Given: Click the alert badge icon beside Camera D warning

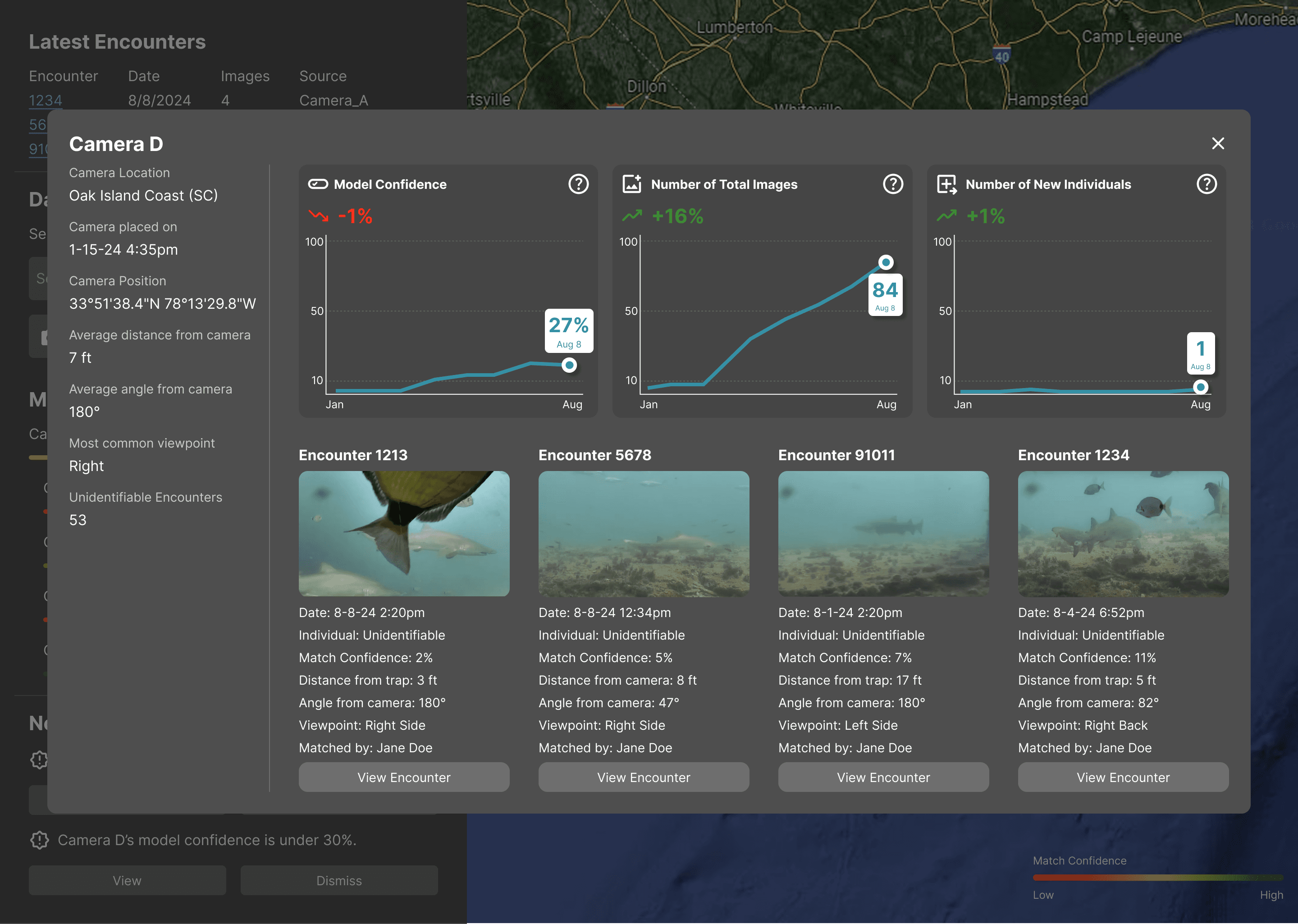Looking at the screenshot, I should tap(39, 840).
